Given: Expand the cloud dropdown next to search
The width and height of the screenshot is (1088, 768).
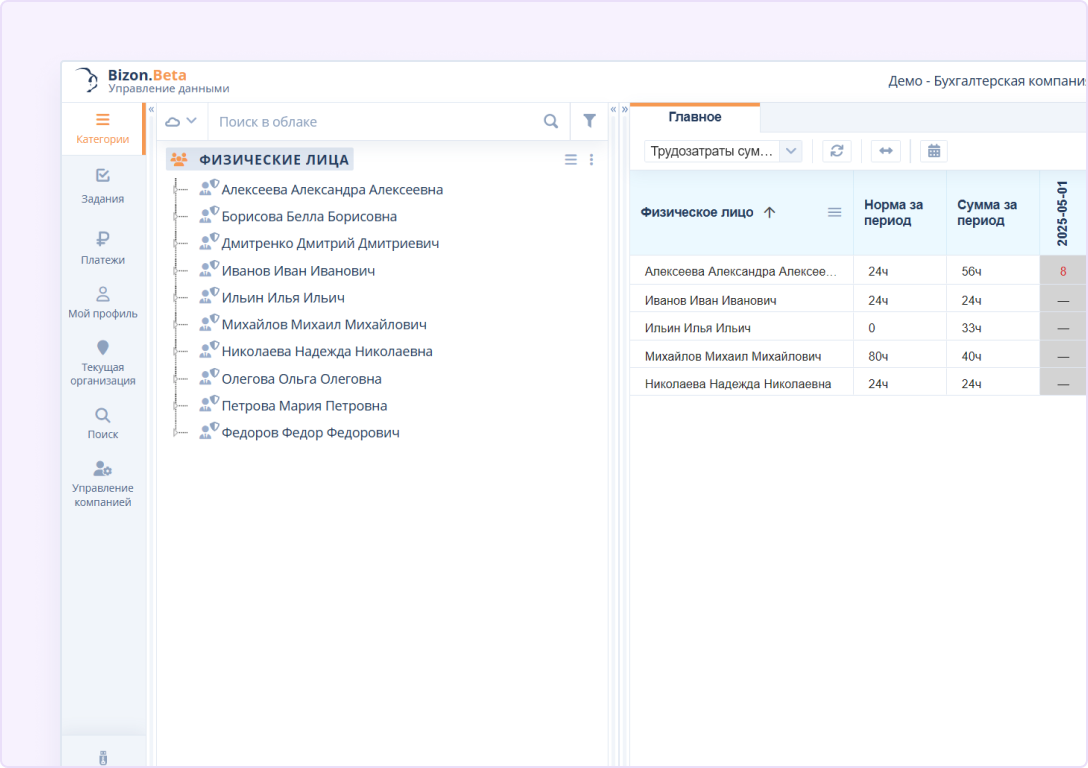Looking at the screenshot, I should click(181, 121).
